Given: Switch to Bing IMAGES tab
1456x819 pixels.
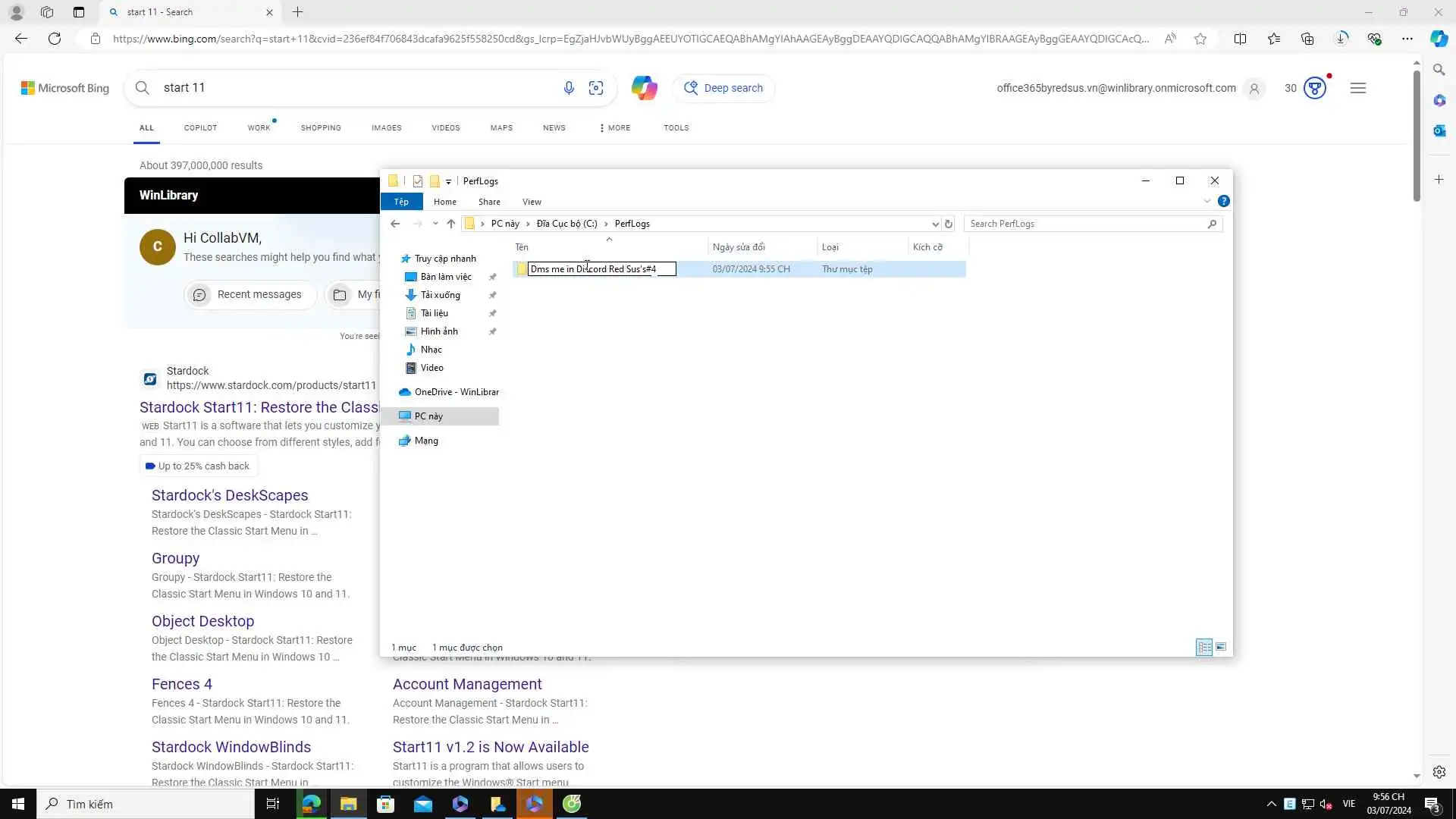Looking at the screenshot, I should (386, 127).
